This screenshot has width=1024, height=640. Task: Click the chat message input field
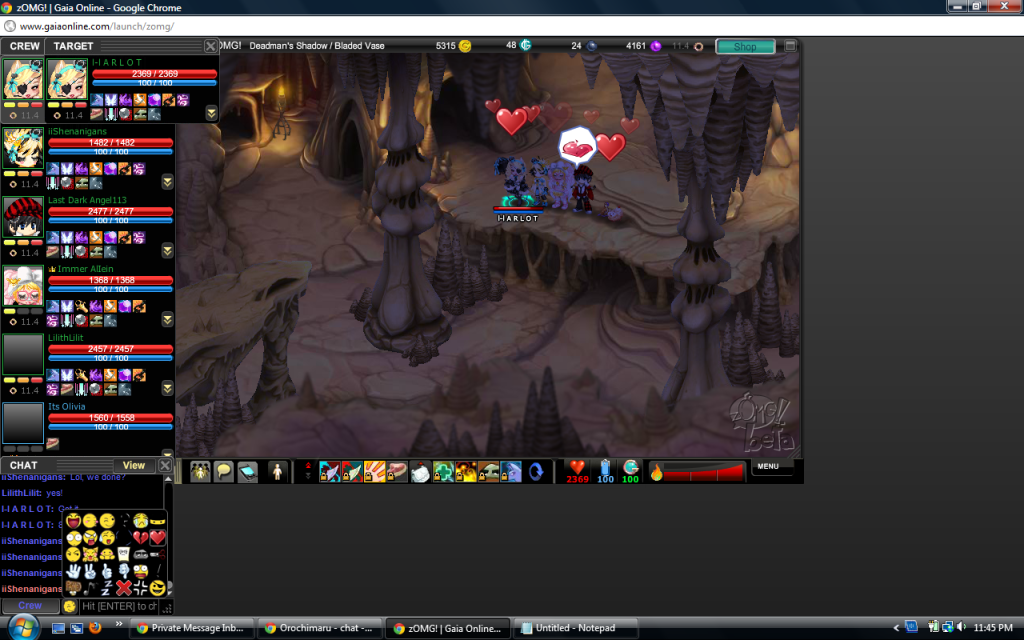click(118, 606)
